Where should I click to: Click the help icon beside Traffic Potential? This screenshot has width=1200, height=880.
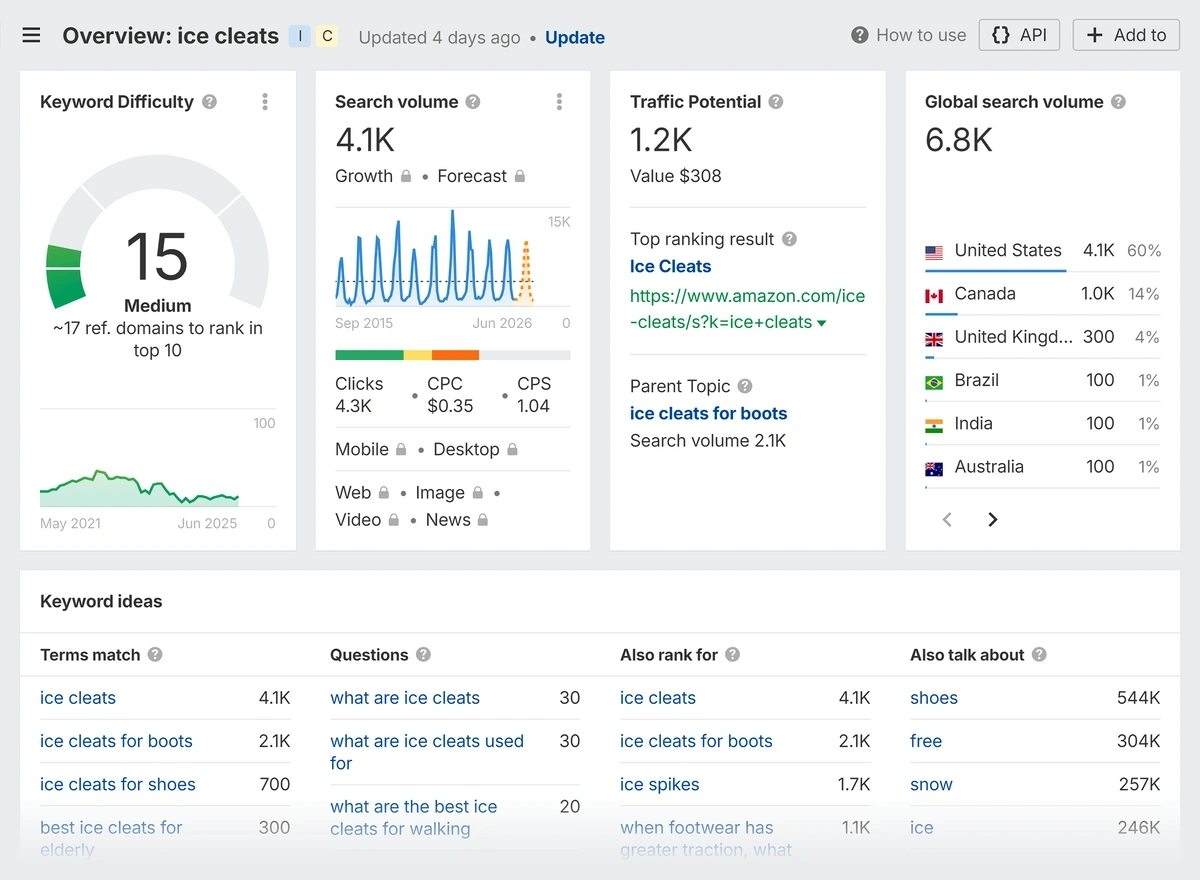click(x=776, y=102)
